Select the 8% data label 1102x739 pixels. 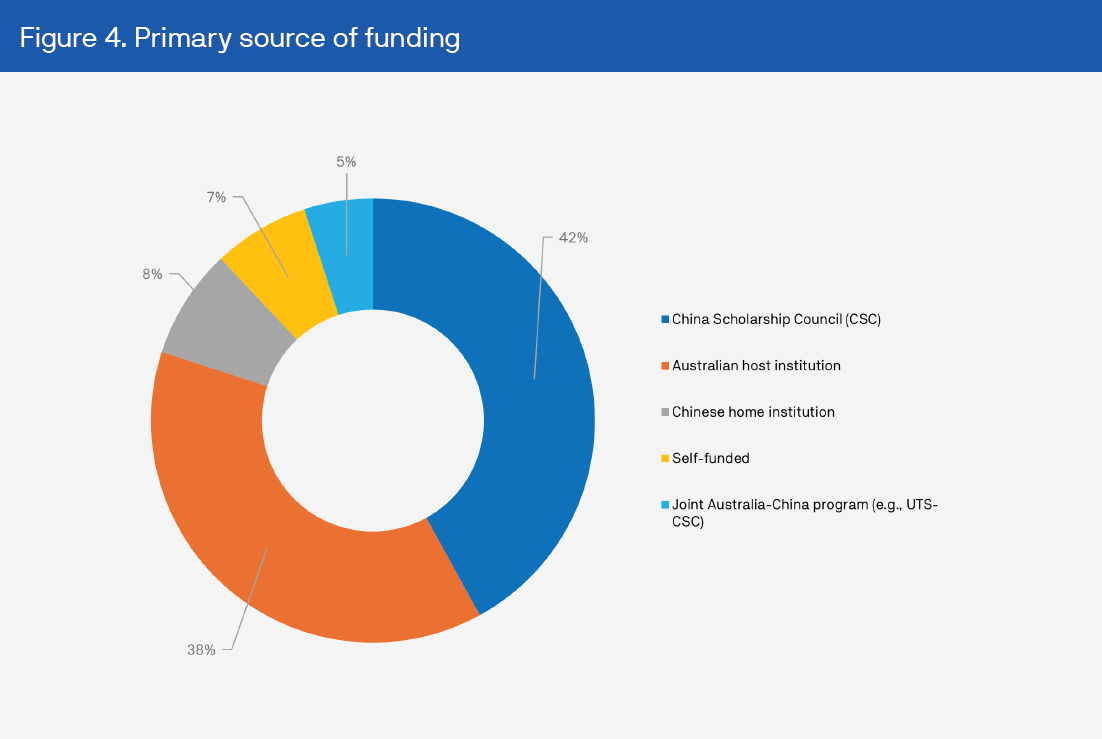pyautogui.click(x=152, y=273)
